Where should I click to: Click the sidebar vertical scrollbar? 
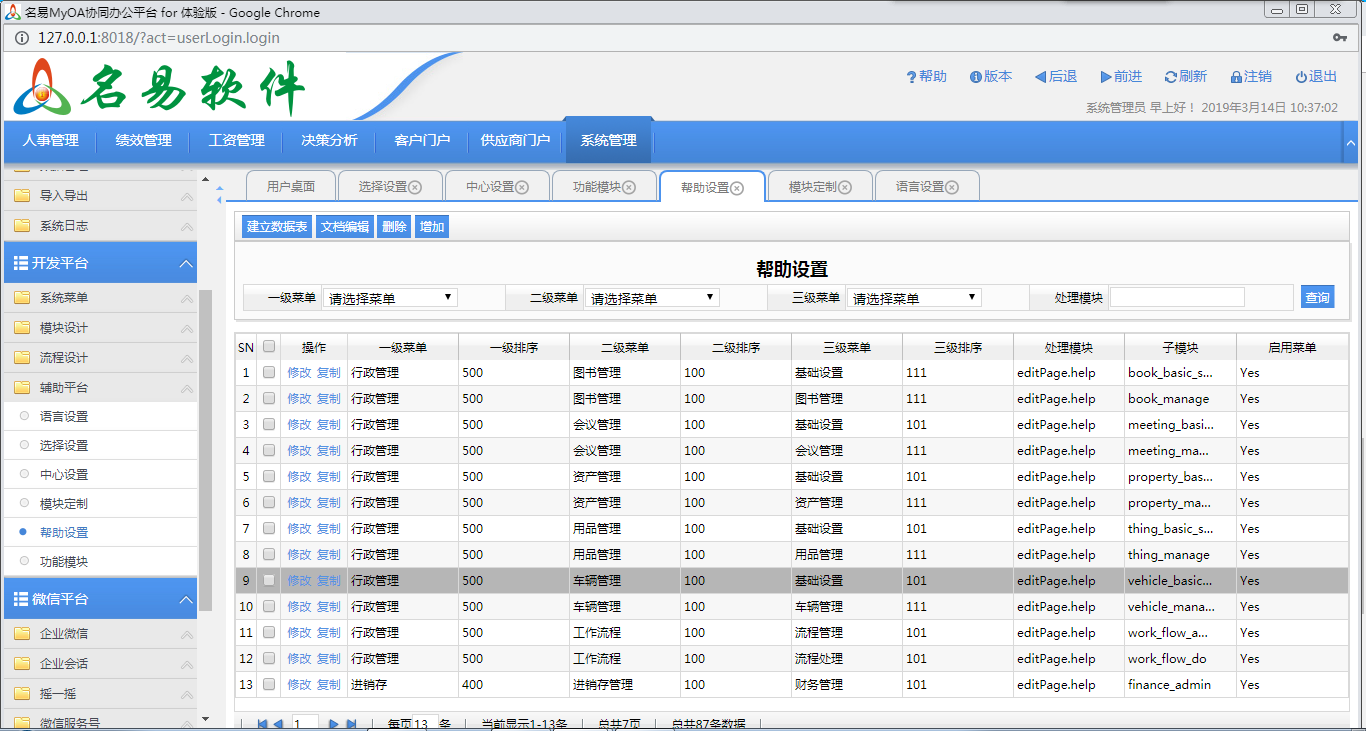[206, 450]
